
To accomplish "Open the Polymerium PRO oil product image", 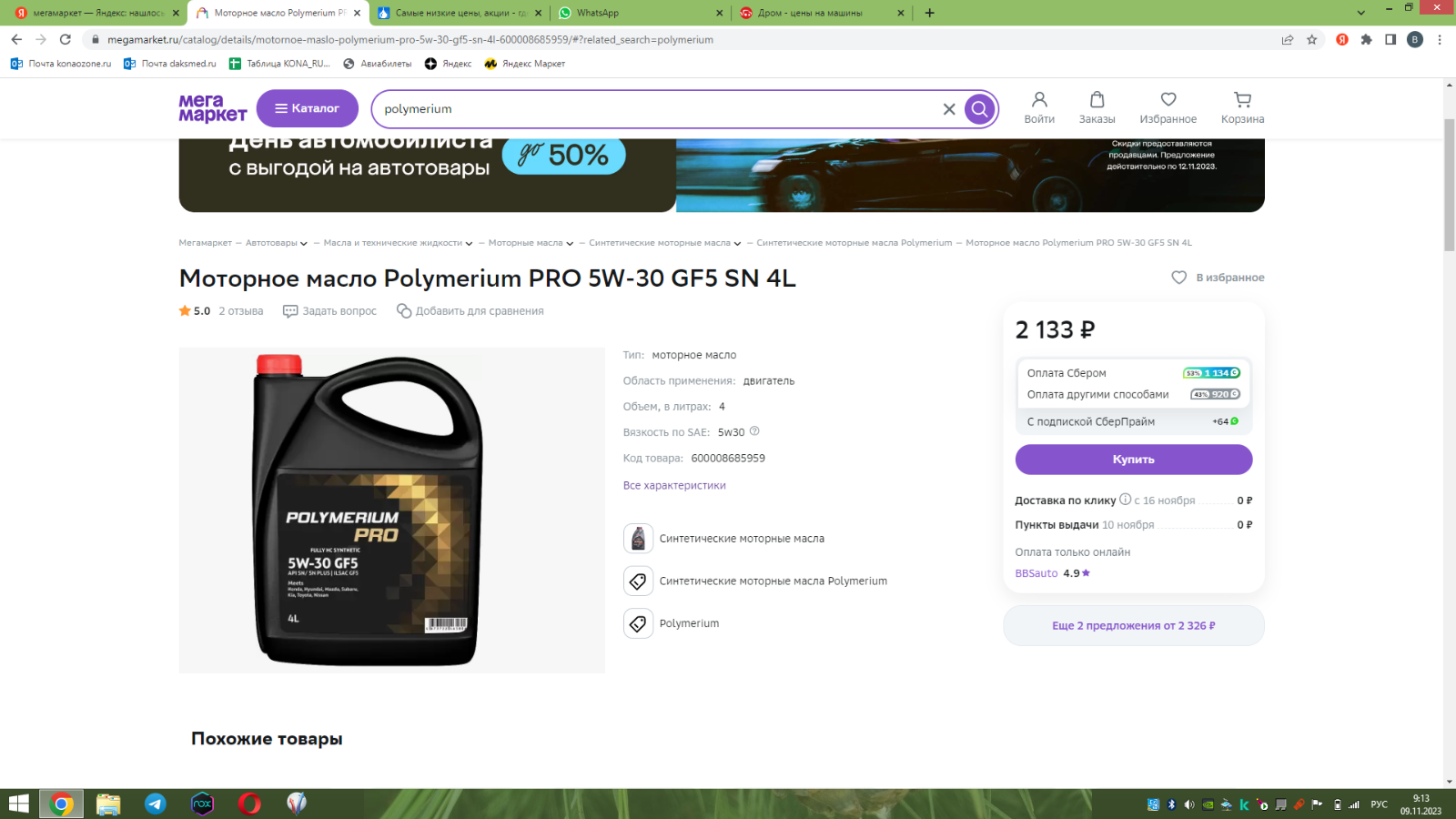I will tap(391, 511).
